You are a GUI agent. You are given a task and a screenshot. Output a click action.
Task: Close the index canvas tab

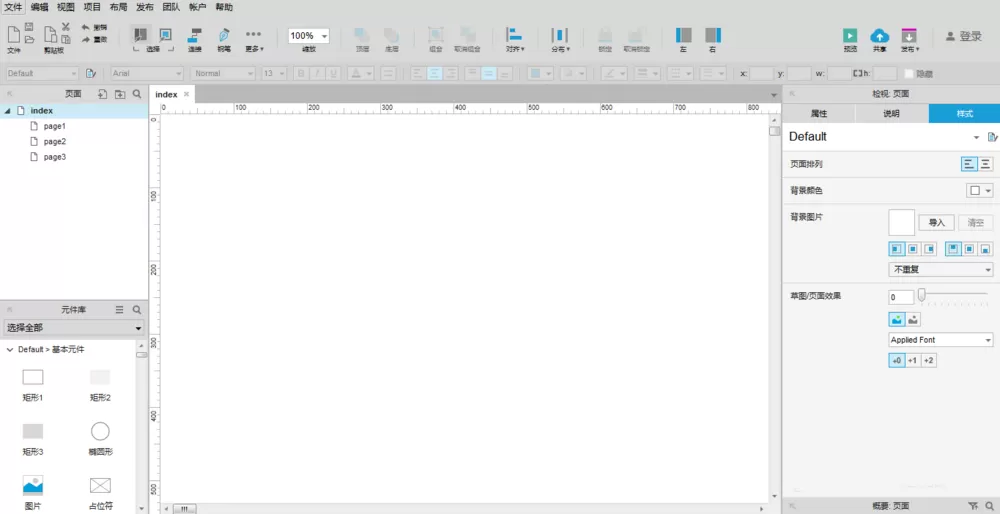186,94
